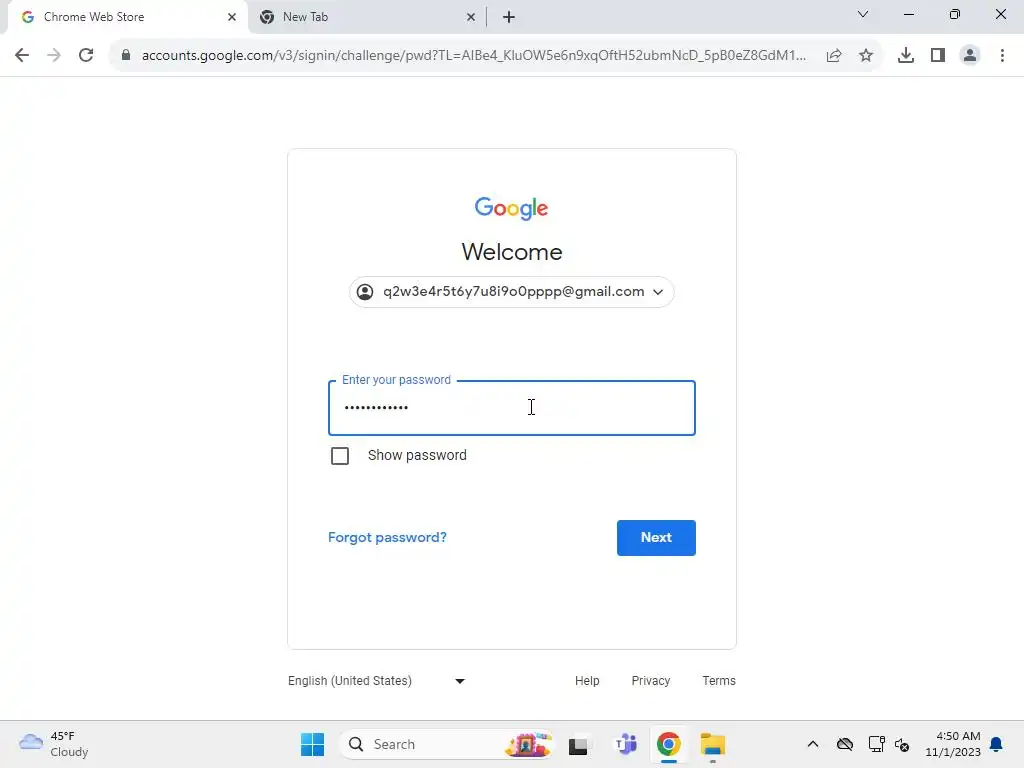This screenshot has height=768, width=1024.
Task: Go back to the previous page
Action: point(22,56)
